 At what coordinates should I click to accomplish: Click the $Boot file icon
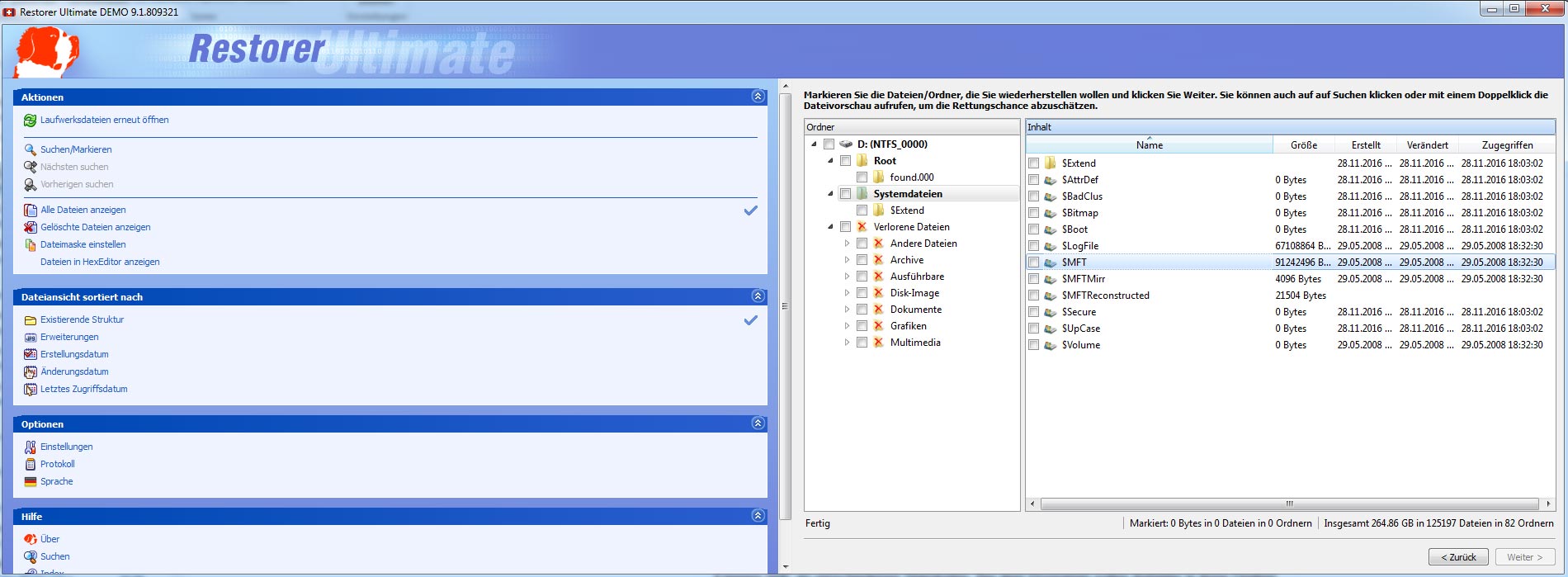point(1051,229)
